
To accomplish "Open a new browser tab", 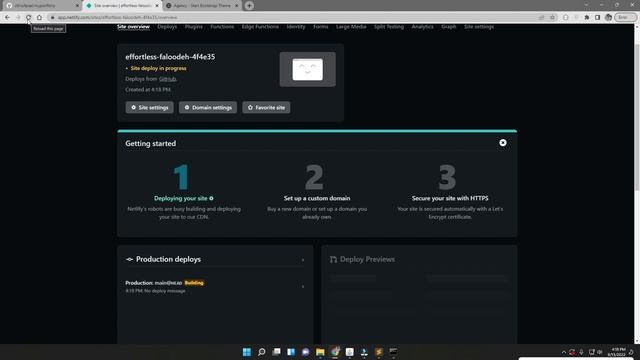I will click(249, 6).
